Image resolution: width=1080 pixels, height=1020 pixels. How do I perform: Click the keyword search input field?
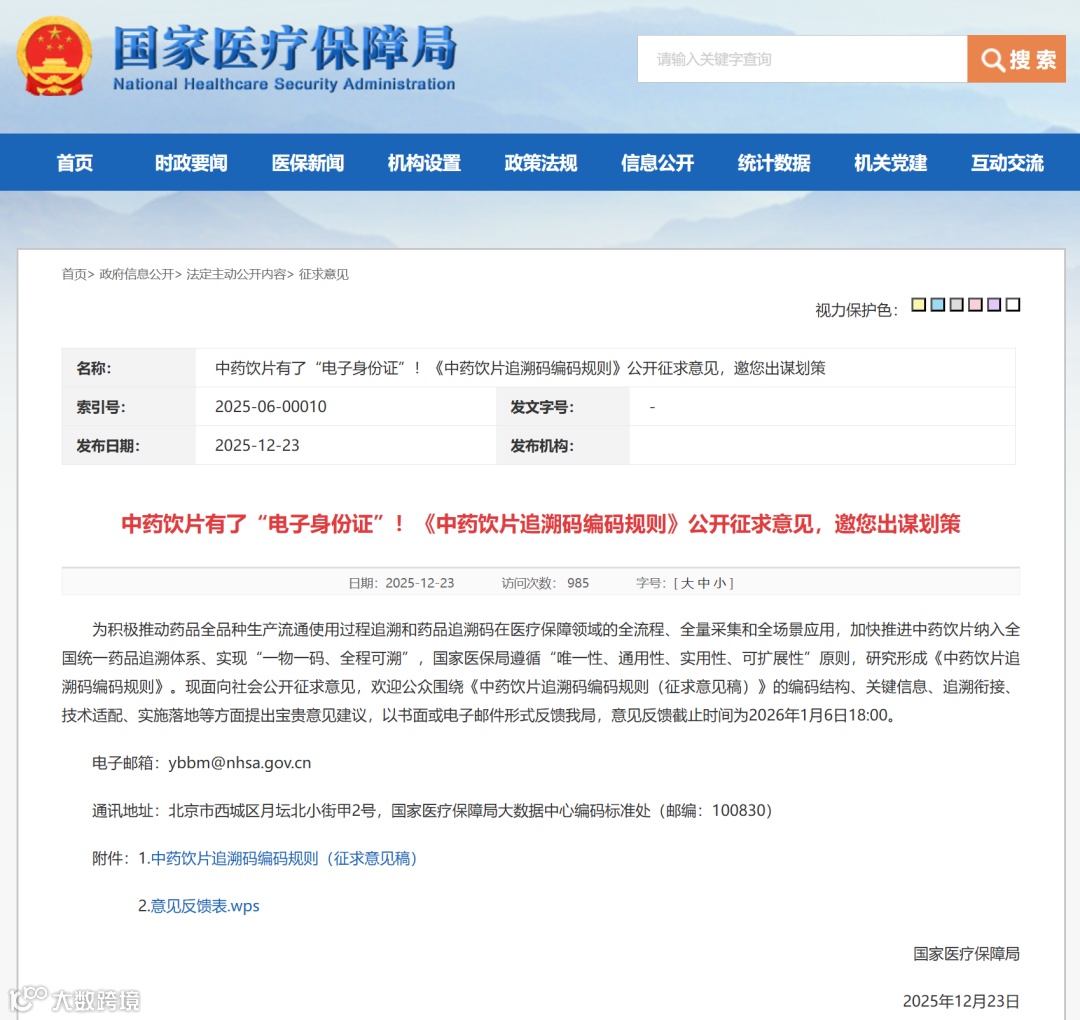tap(800, 59)
